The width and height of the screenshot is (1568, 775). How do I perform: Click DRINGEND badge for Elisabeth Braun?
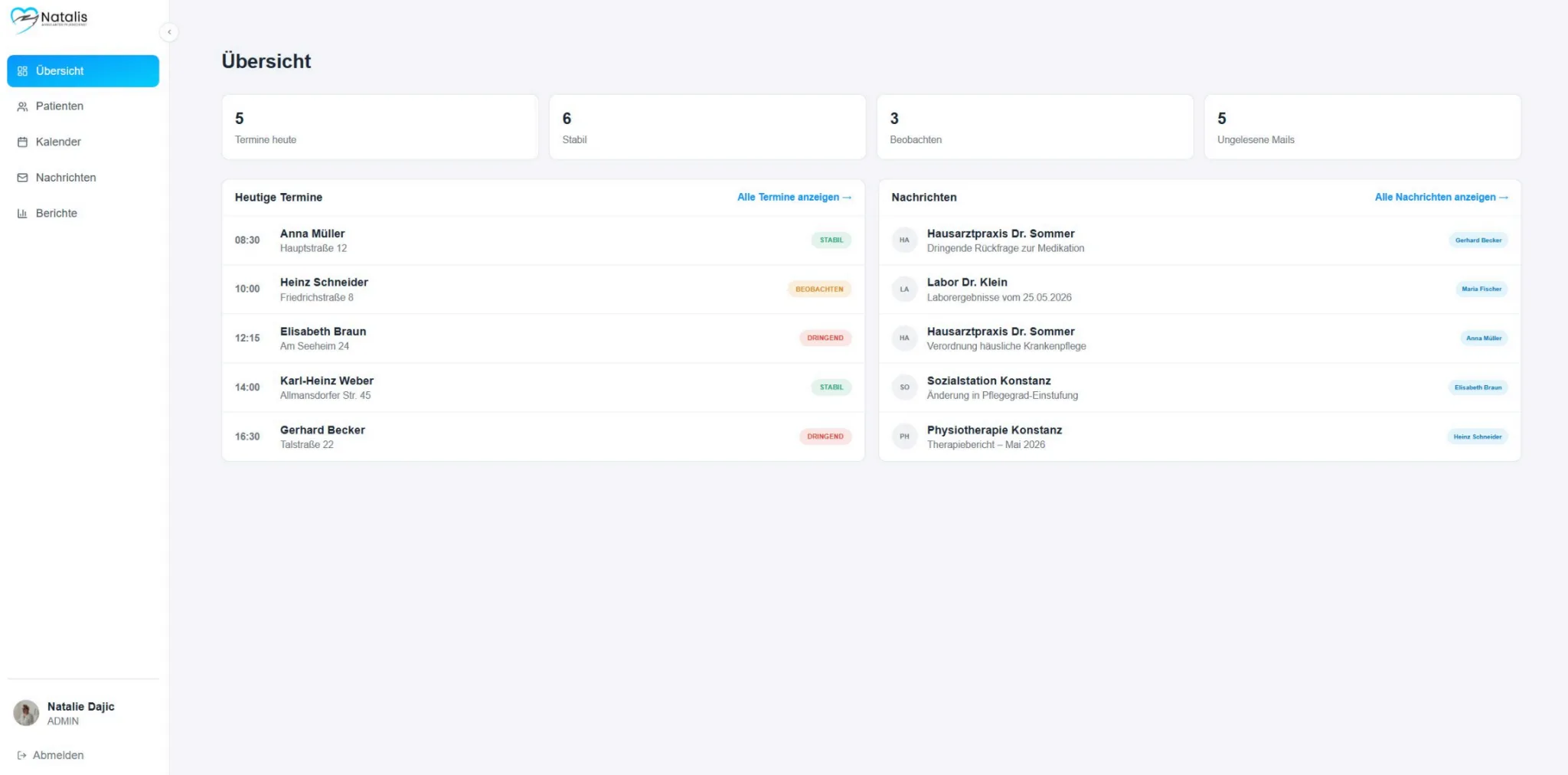(825, 338)
